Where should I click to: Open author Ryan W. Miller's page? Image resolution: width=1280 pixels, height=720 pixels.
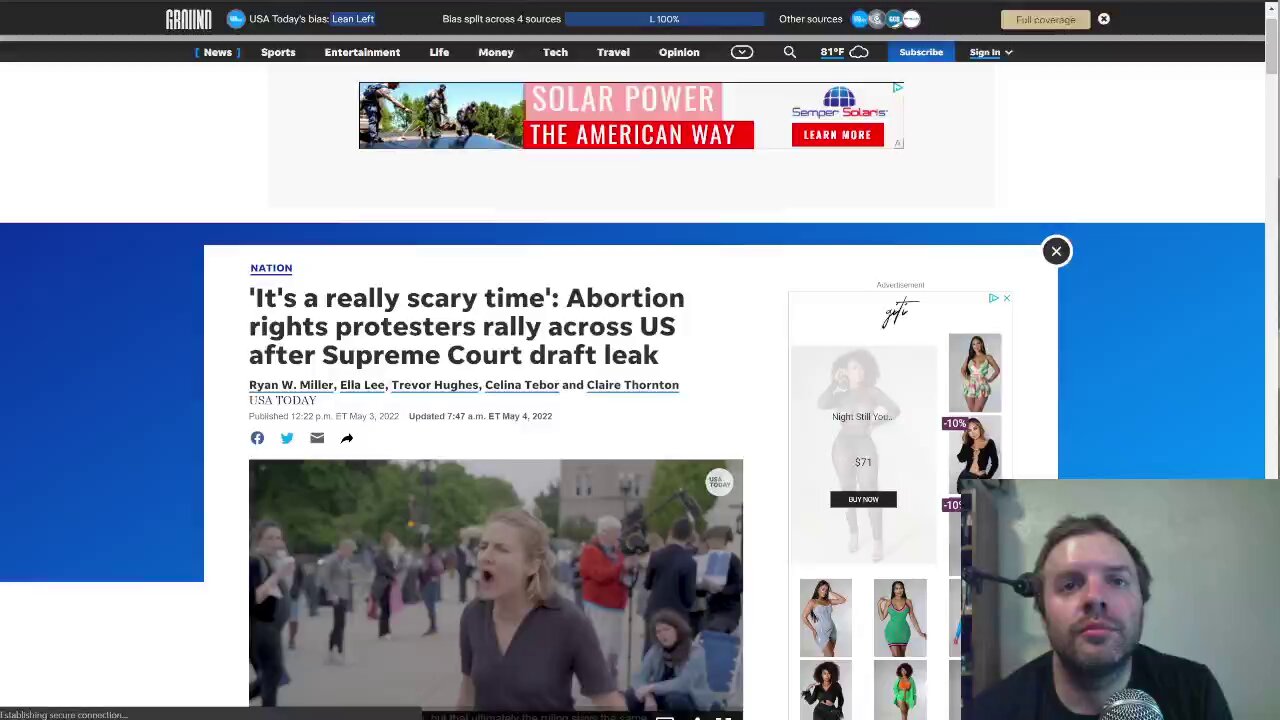tap(291, 385)
